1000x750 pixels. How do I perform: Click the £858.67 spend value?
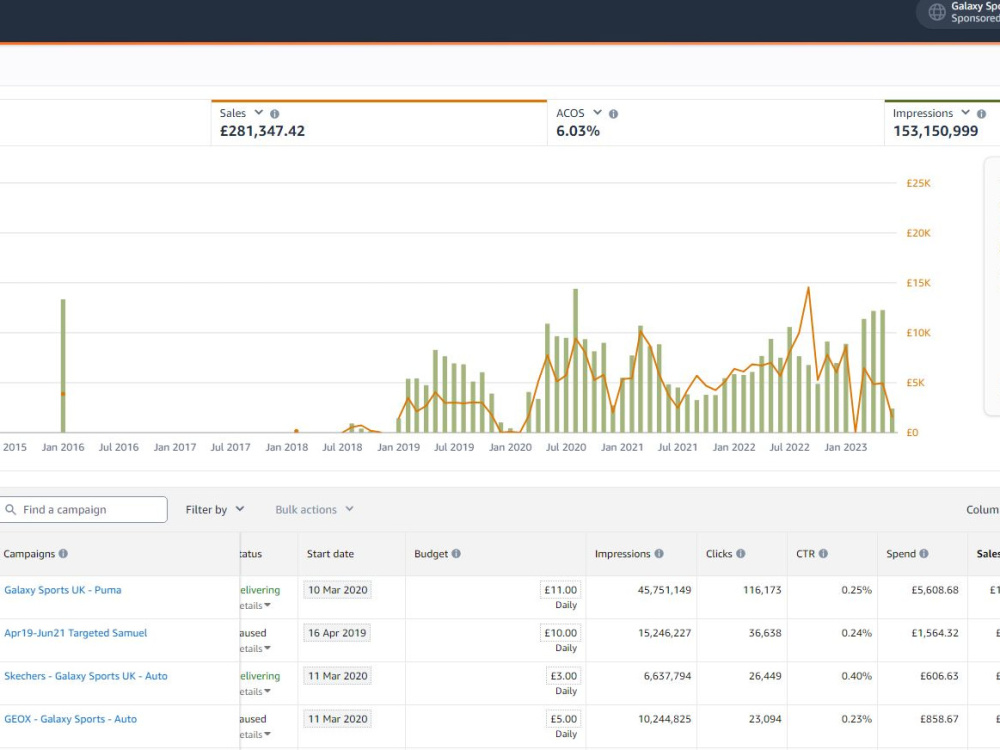[939, 719]
